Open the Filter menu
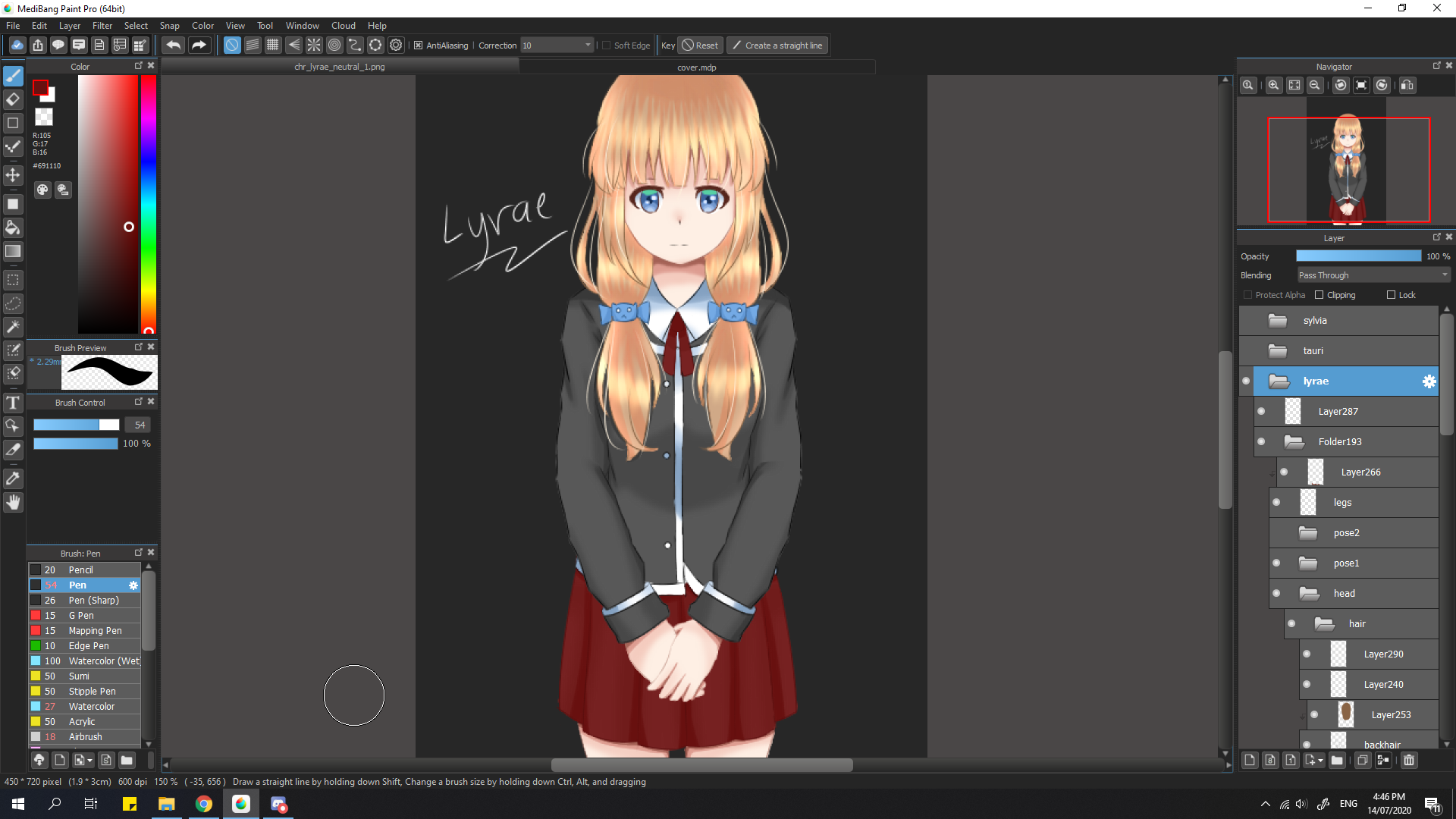 102,25
